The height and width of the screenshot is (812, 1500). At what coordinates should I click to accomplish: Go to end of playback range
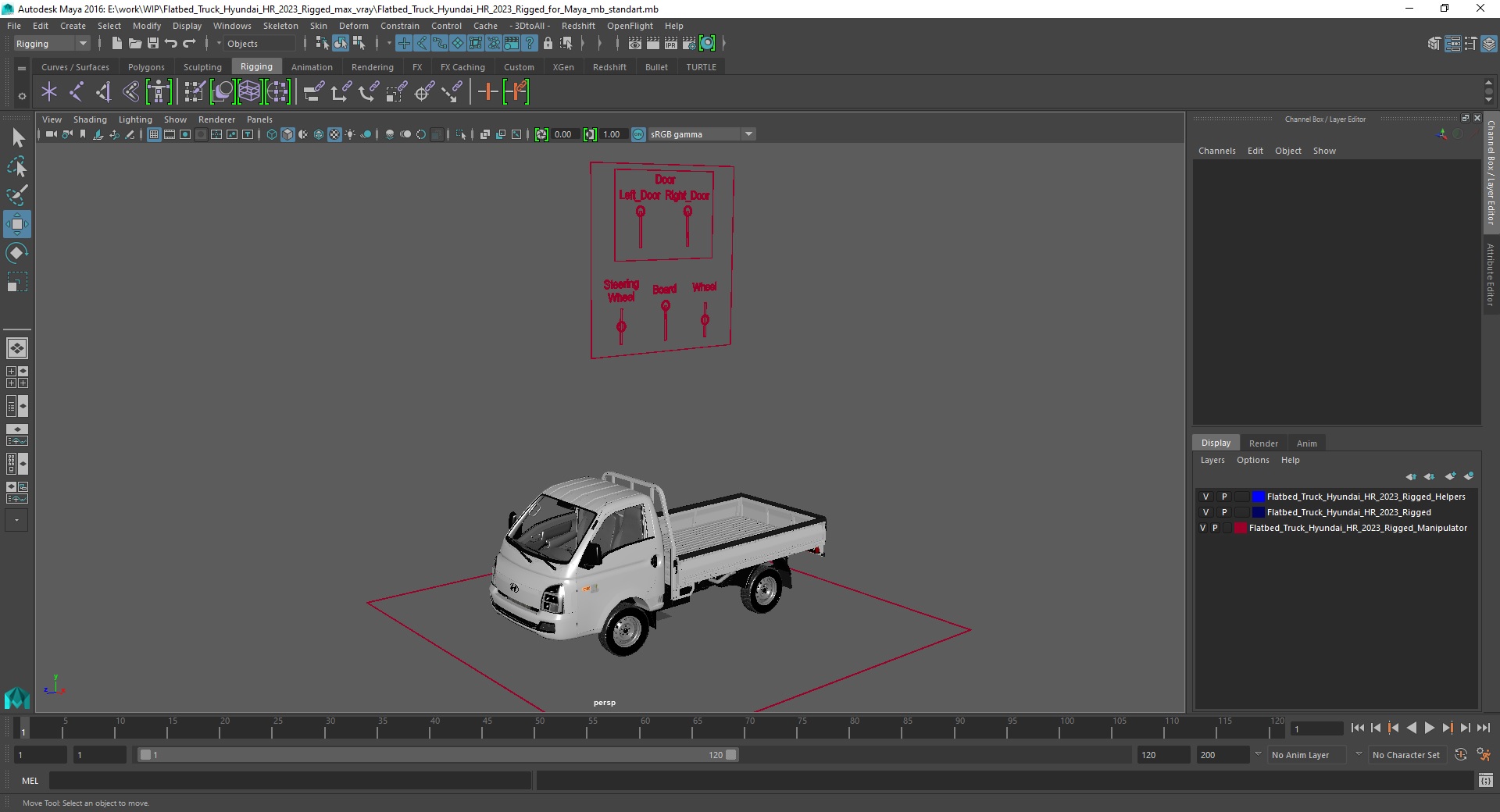(1484, 728)
